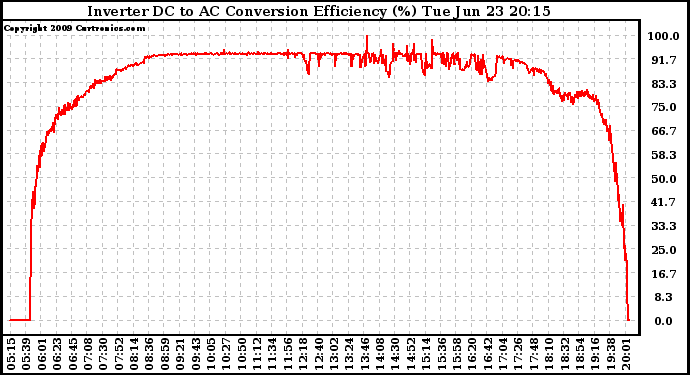The width and height of the screenshot is (690, 375).
Task: Select the 10:27 time axis label
Action: click(x=227, y=354)
